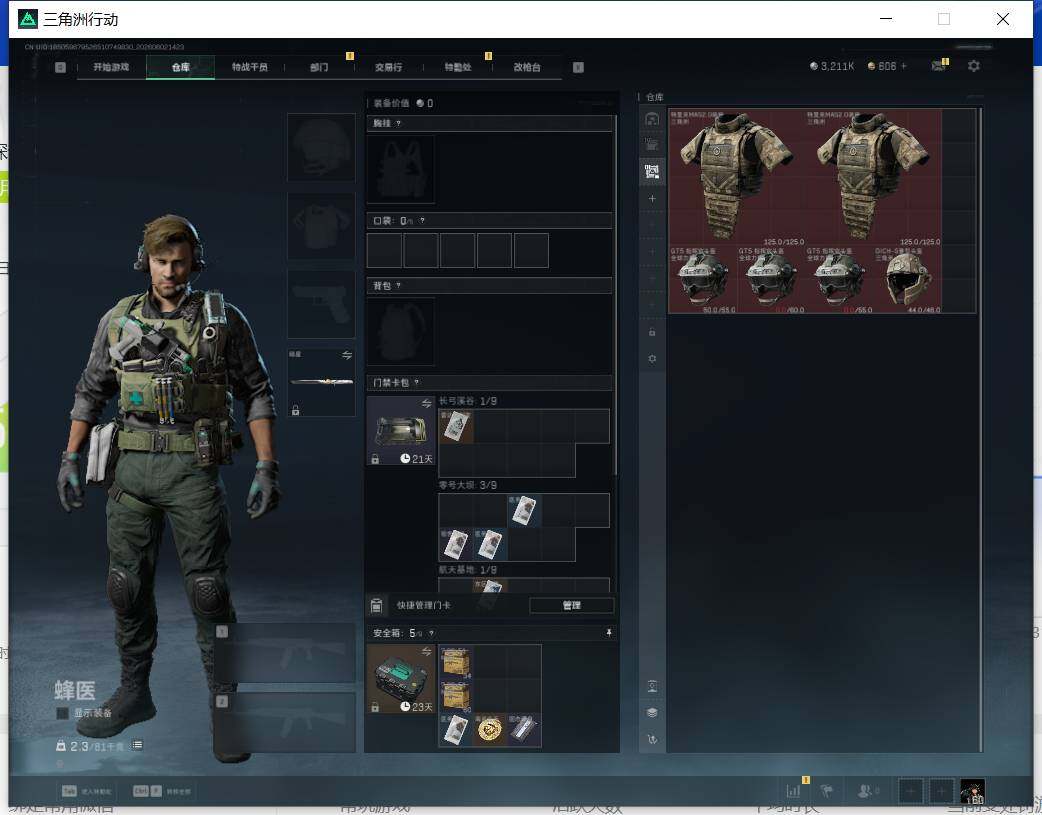Image resolution: width=1042 pixels, height=815 pixels.
Task: Select the GT5 helmet with 50.0/55.0 durability
Action: coord(702,279)
